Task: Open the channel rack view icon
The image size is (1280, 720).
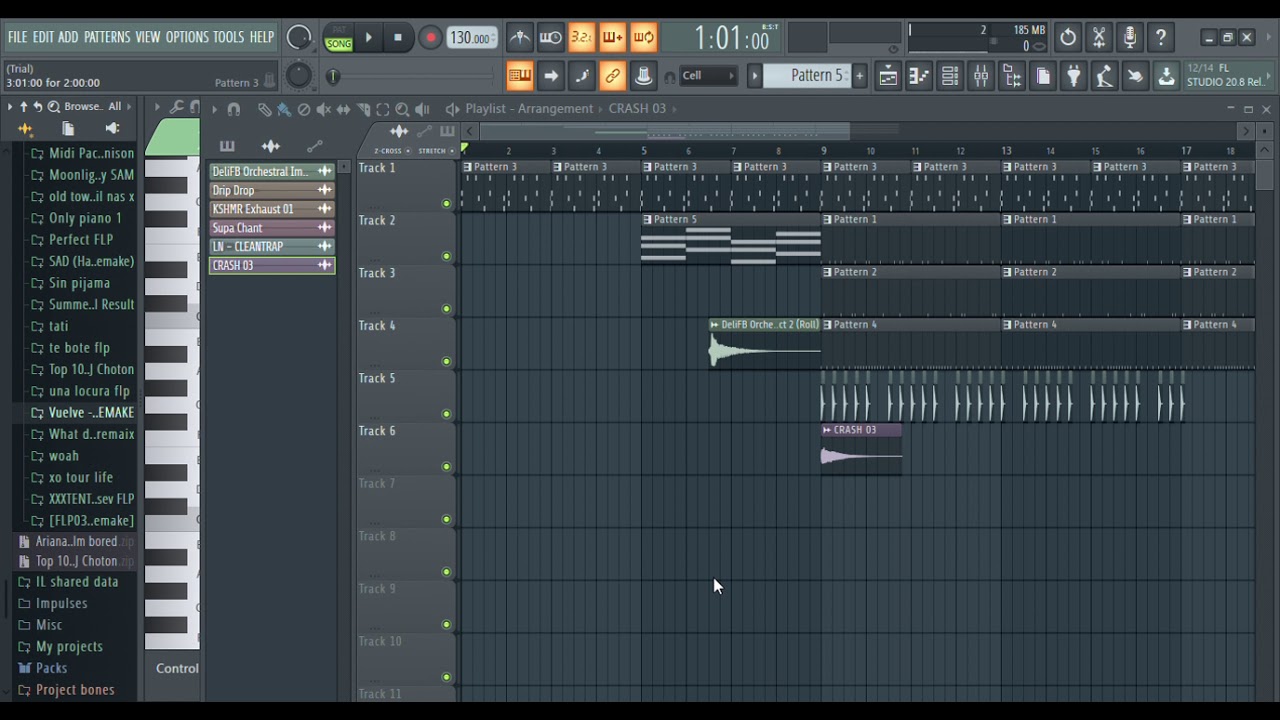Action: (949, 76)
